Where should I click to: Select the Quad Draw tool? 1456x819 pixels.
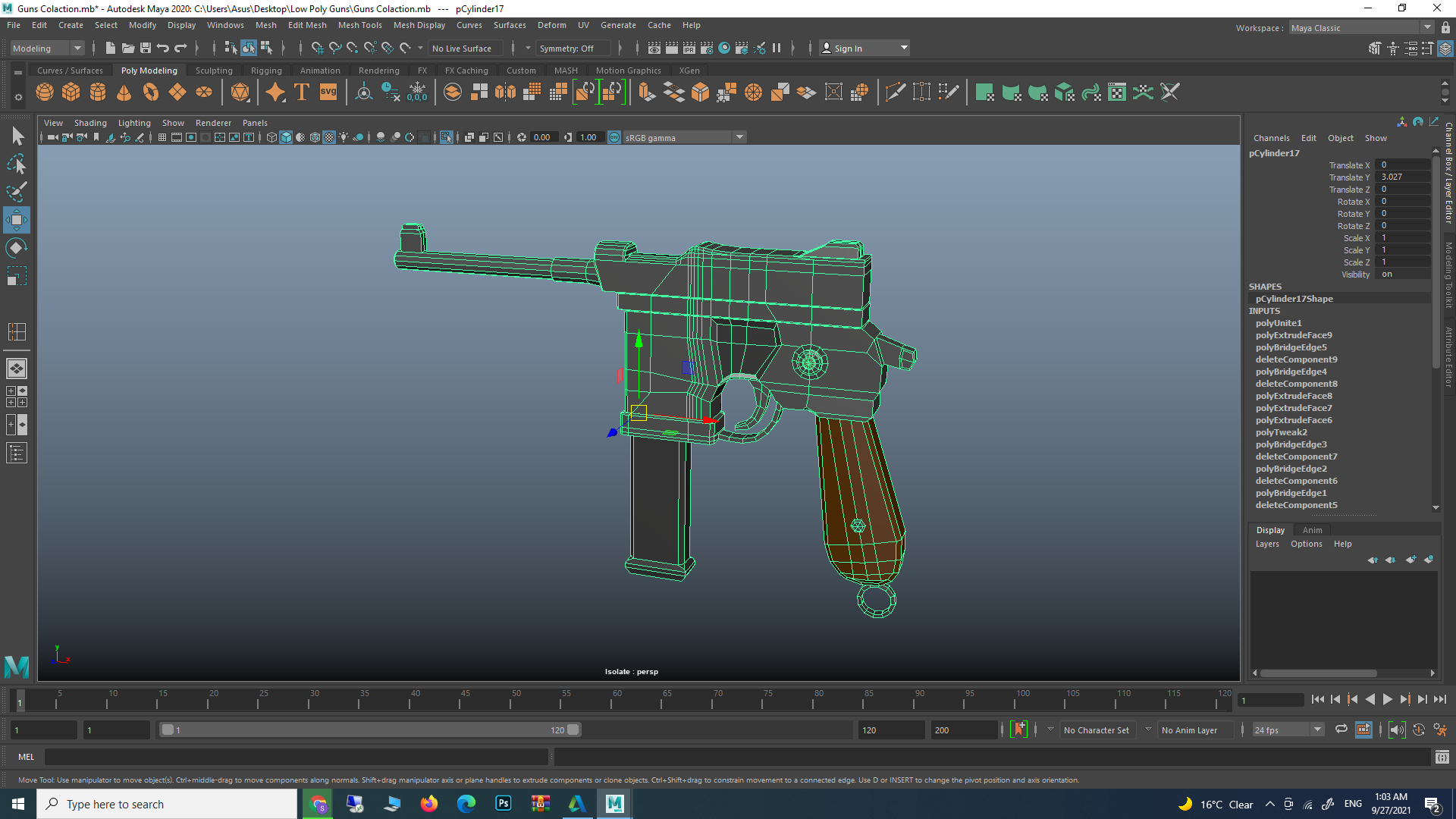click(x=949, y=92)
